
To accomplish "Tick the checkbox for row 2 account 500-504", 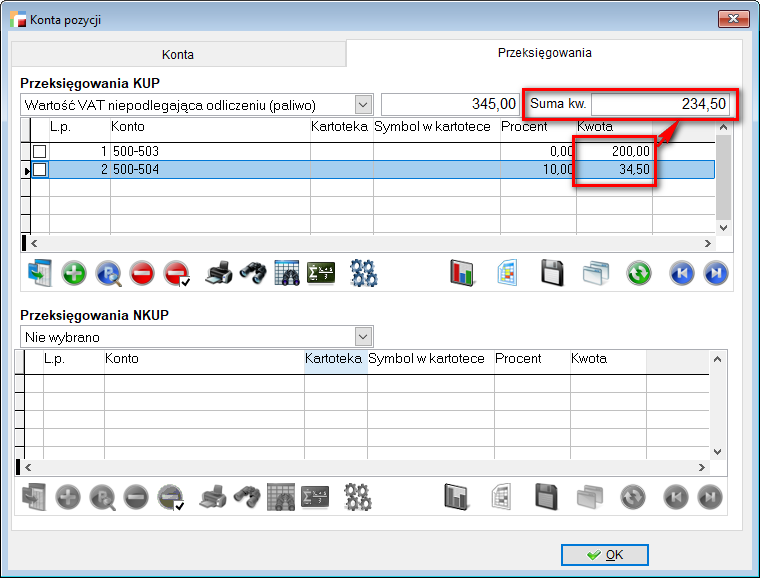I will pos(40,170).
